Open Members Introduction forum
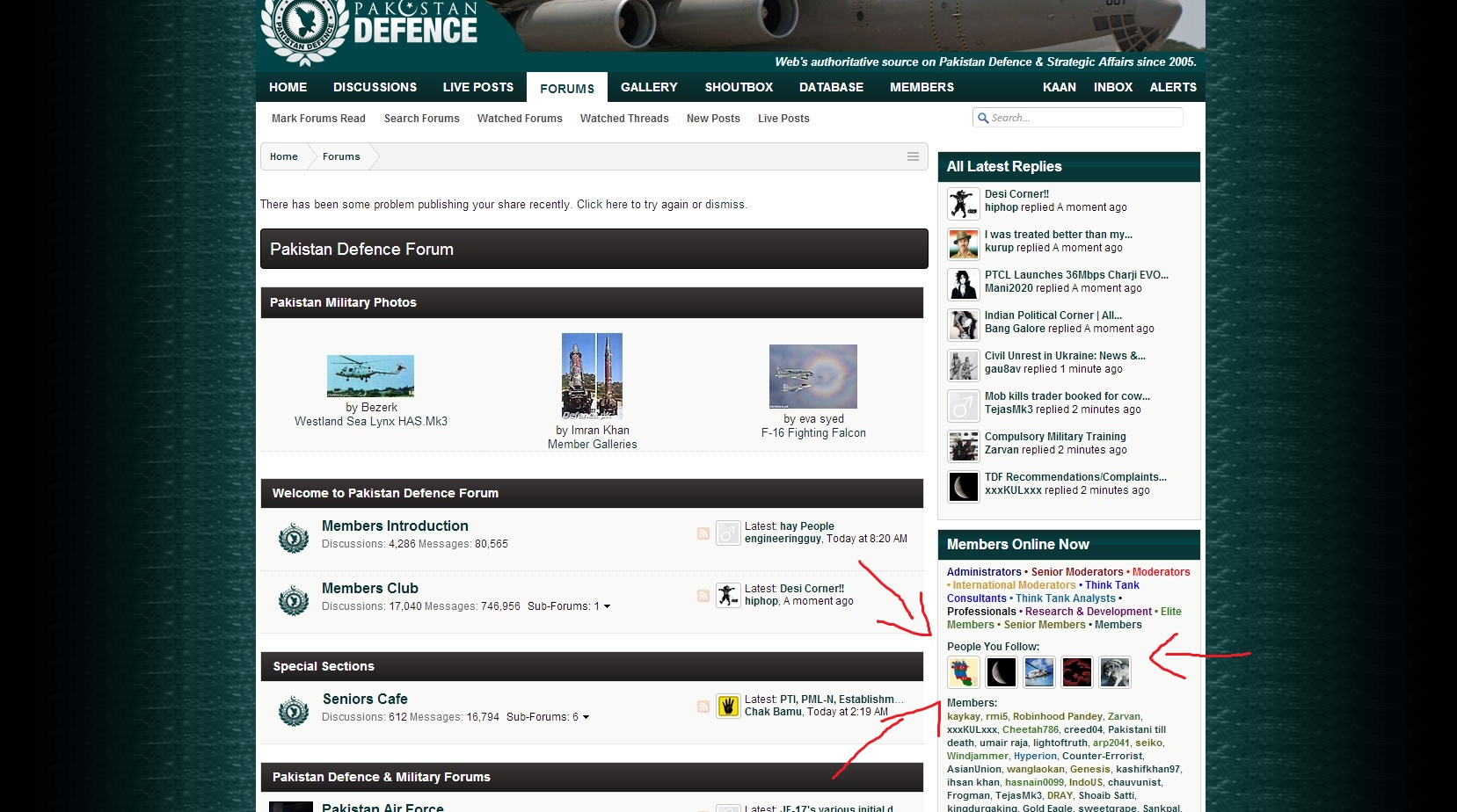This screenshot has height=812, width=1457. pyautogui.click(x=395, y=526)
